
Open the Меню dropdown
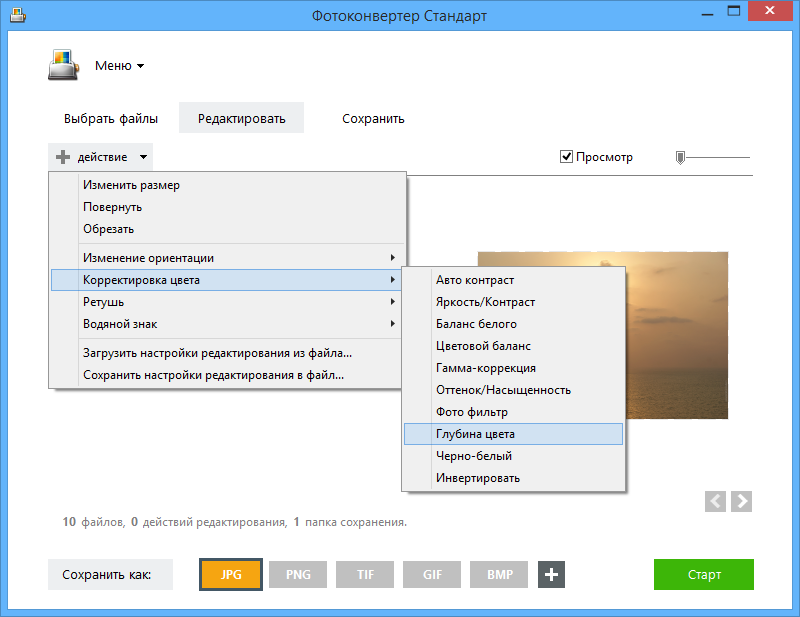point(119,66)
